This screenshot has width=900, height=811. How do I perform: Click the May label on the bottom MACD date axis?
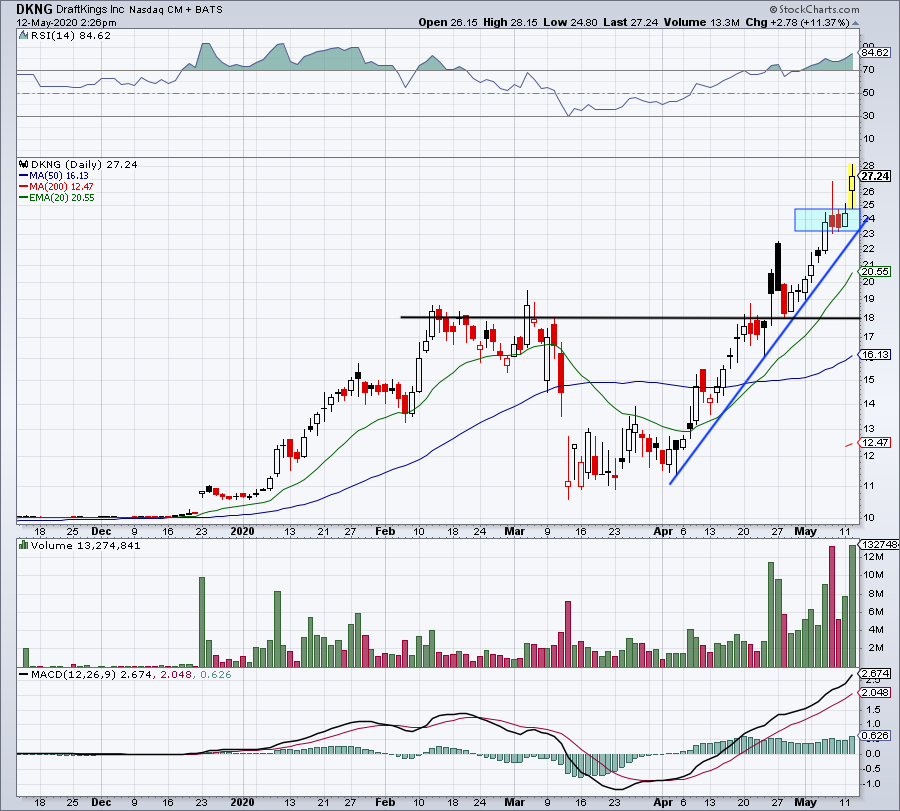805,802
